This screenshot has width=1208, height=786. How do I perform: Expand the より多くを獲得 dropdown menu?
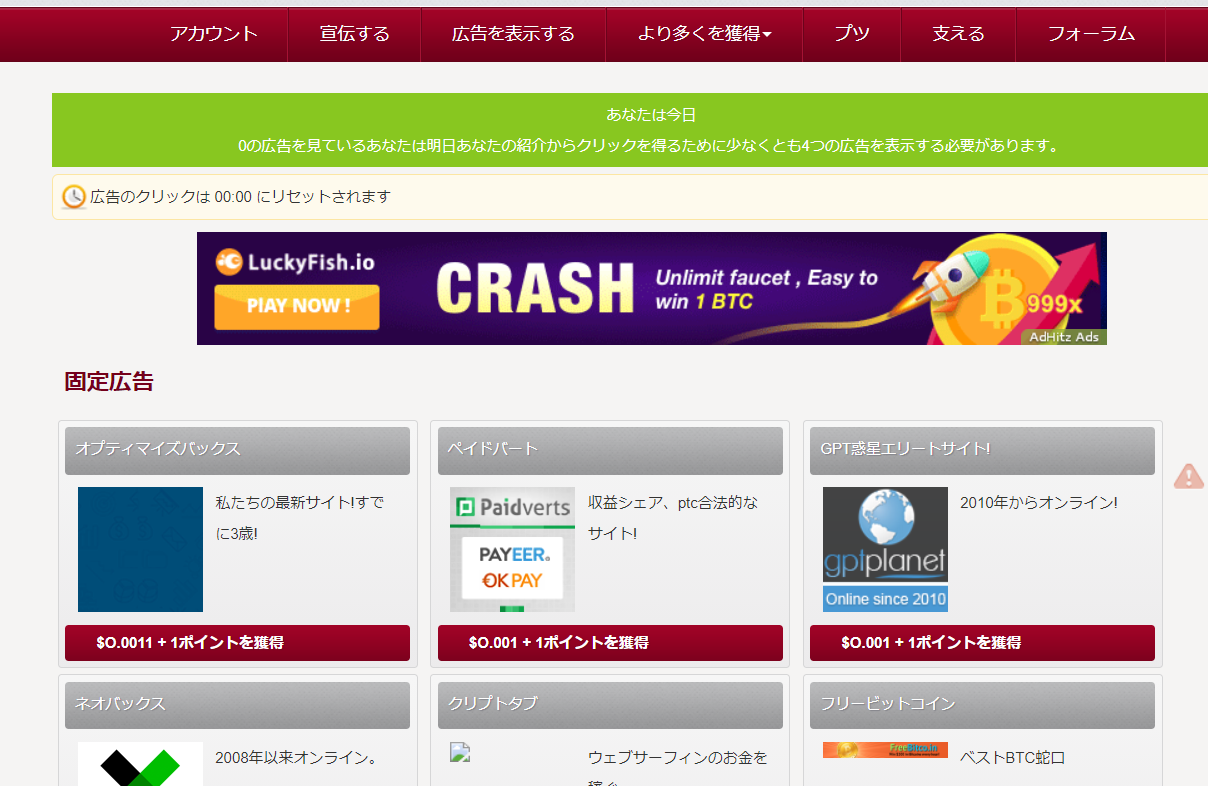704,34
